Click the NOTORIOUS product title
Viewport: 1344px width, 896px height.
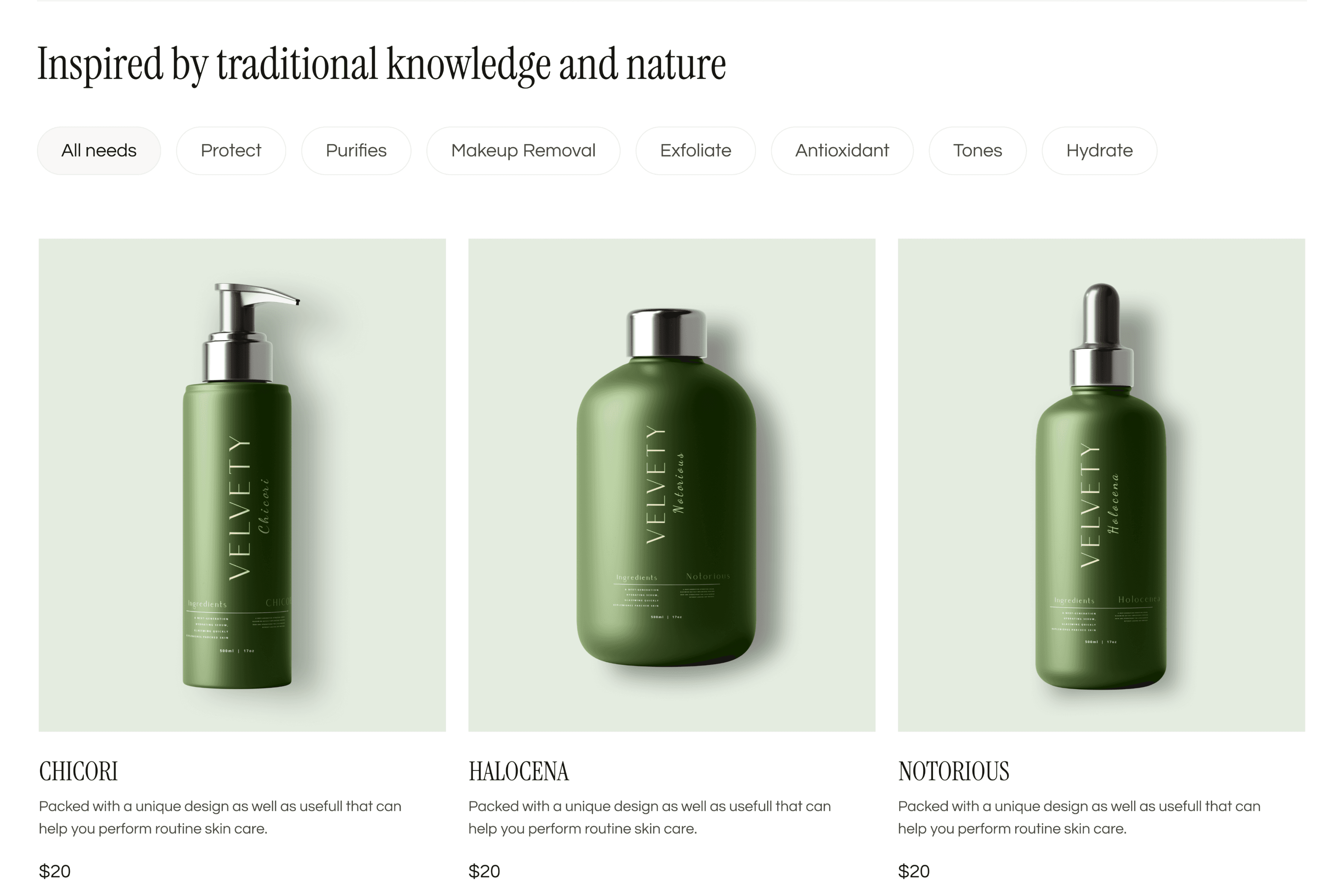point(954,771)
